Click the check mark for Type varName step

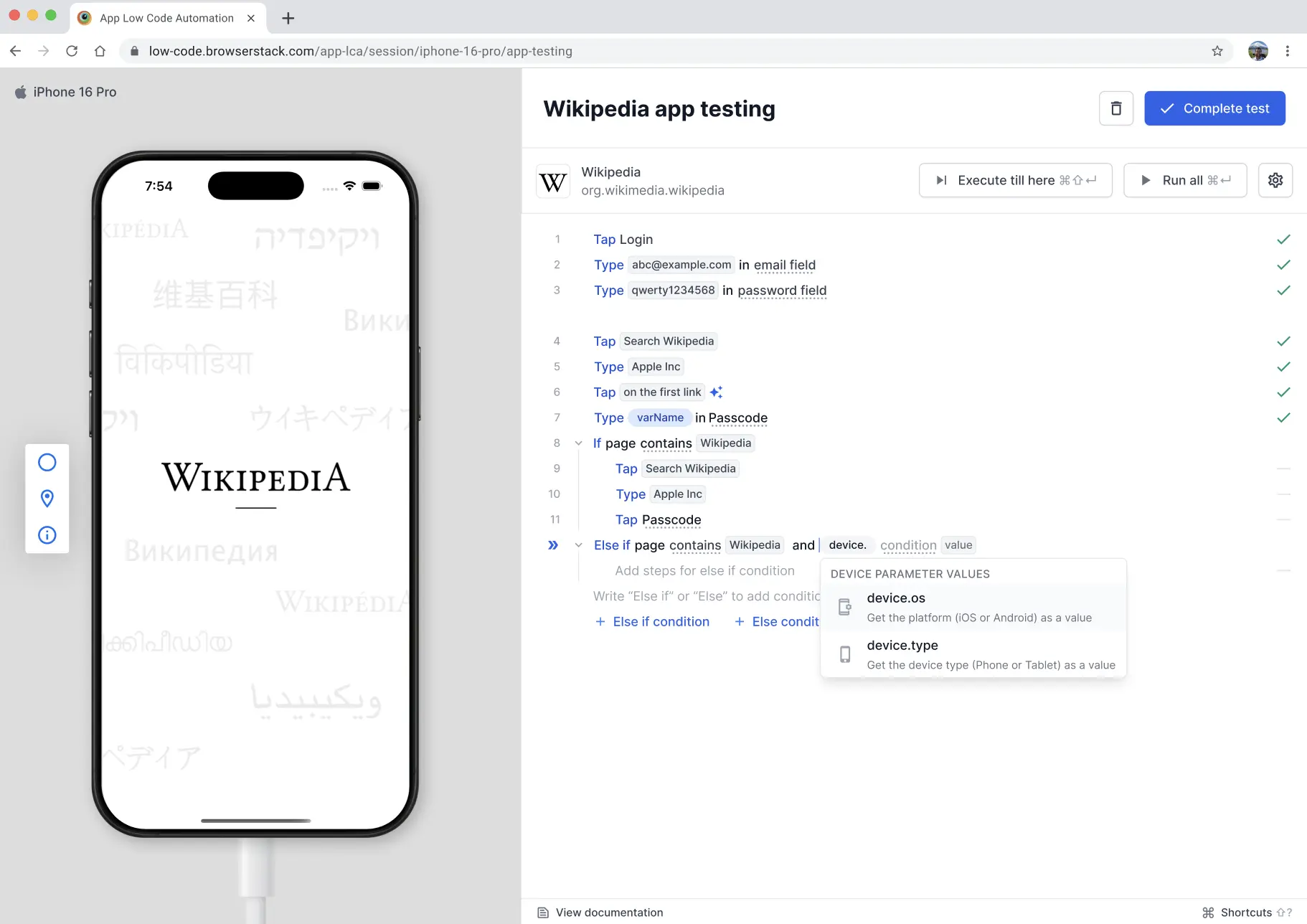pos(1283,418)
